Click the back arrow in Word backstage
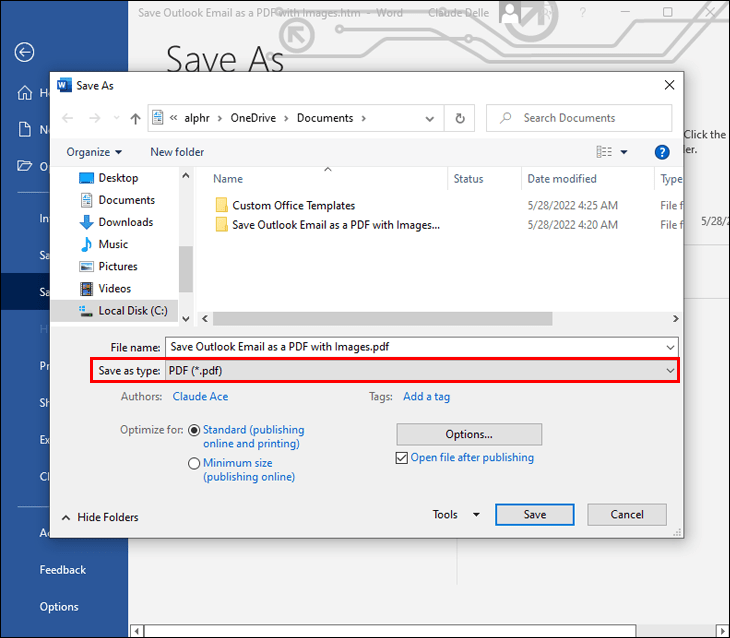This screenshot has height=638, width=730. point(24,52)
